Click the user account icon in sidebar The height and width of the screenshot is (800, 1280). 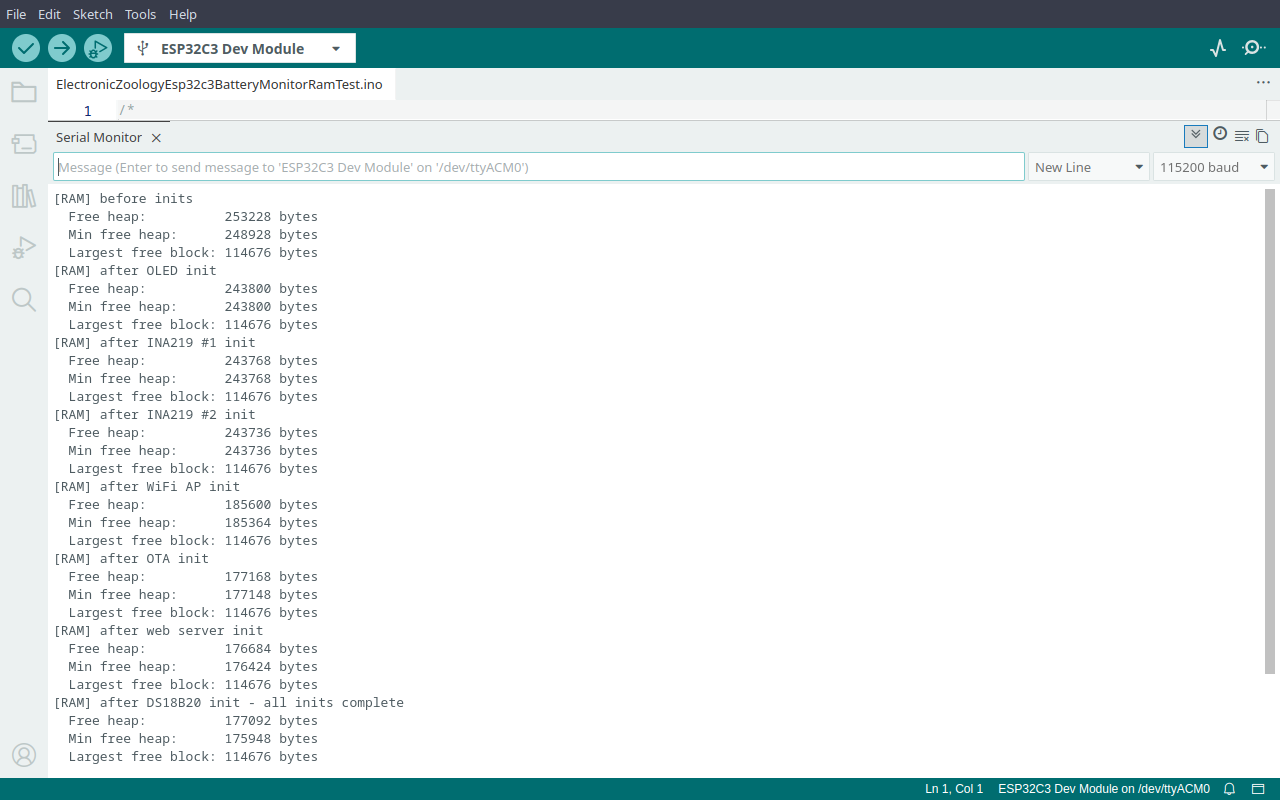pos(24,755)
